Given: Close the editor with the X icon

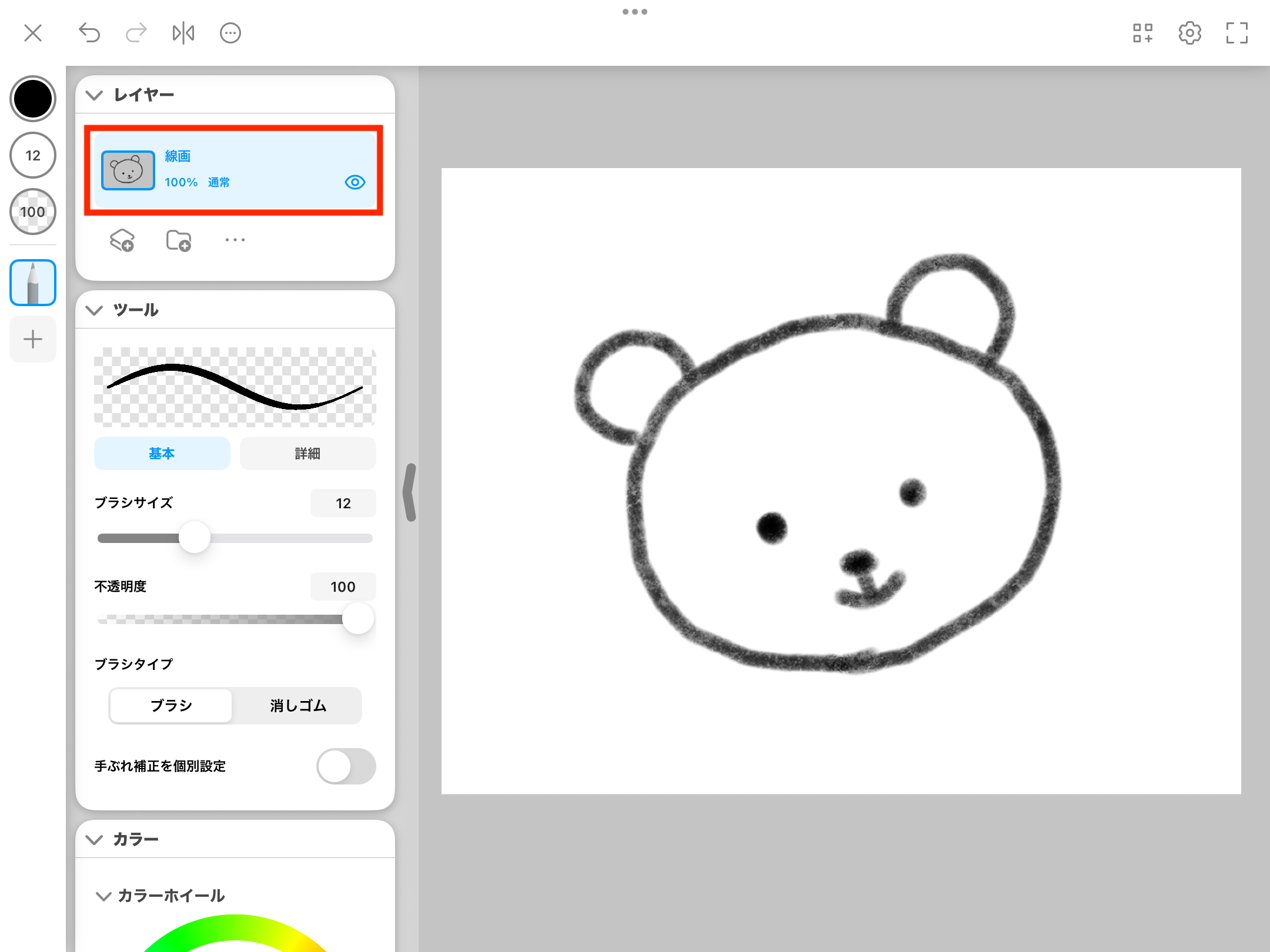Looking at the screenshot, I should (33, 33).
